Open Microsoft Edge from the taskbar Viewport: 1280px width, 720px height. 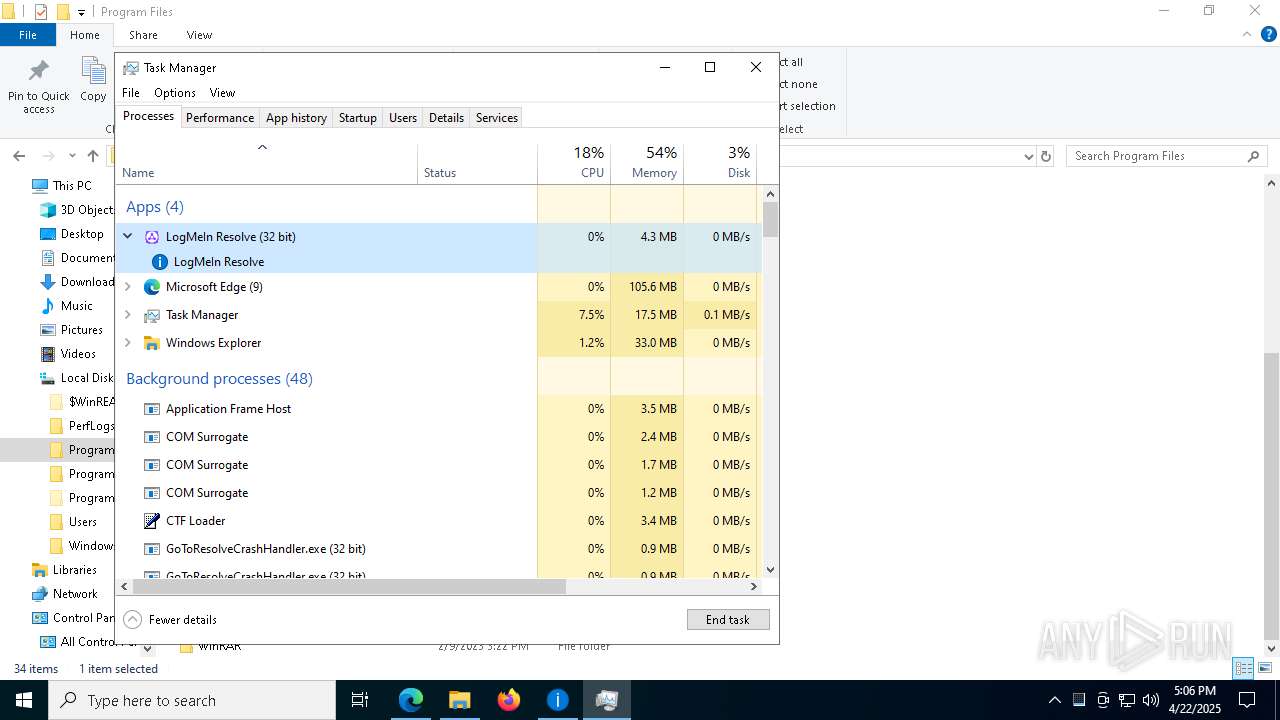point(411,700)
